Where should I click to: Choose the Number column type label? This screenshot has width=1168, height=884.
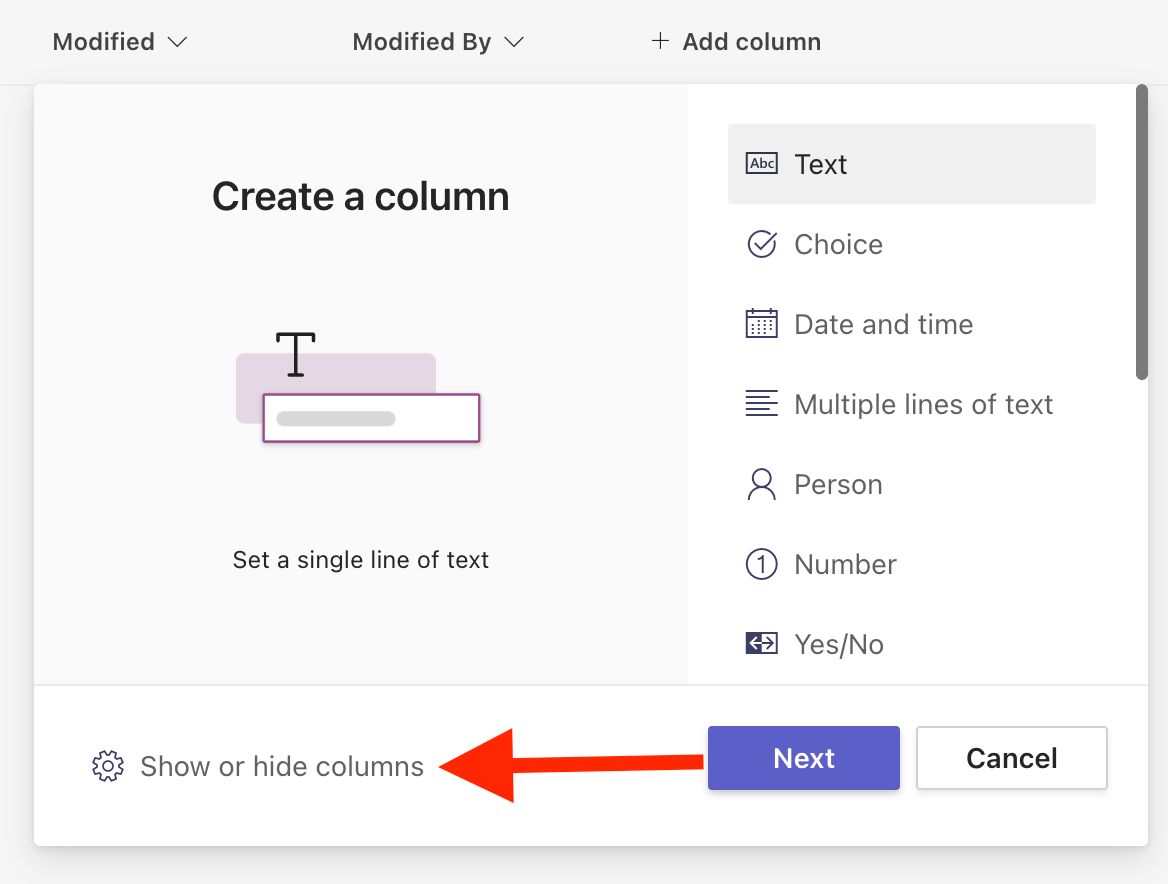(845, 564)
